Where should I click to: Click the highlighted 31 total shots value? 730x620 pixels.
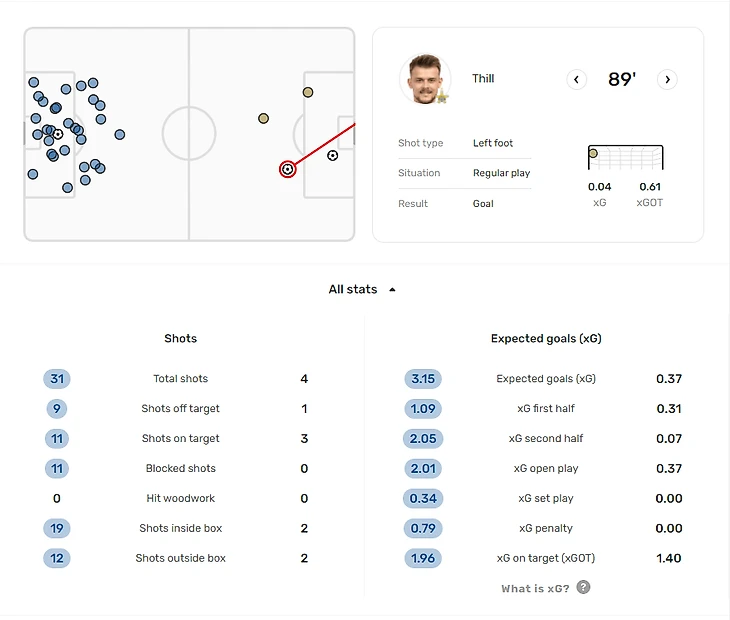click(57, 379)
